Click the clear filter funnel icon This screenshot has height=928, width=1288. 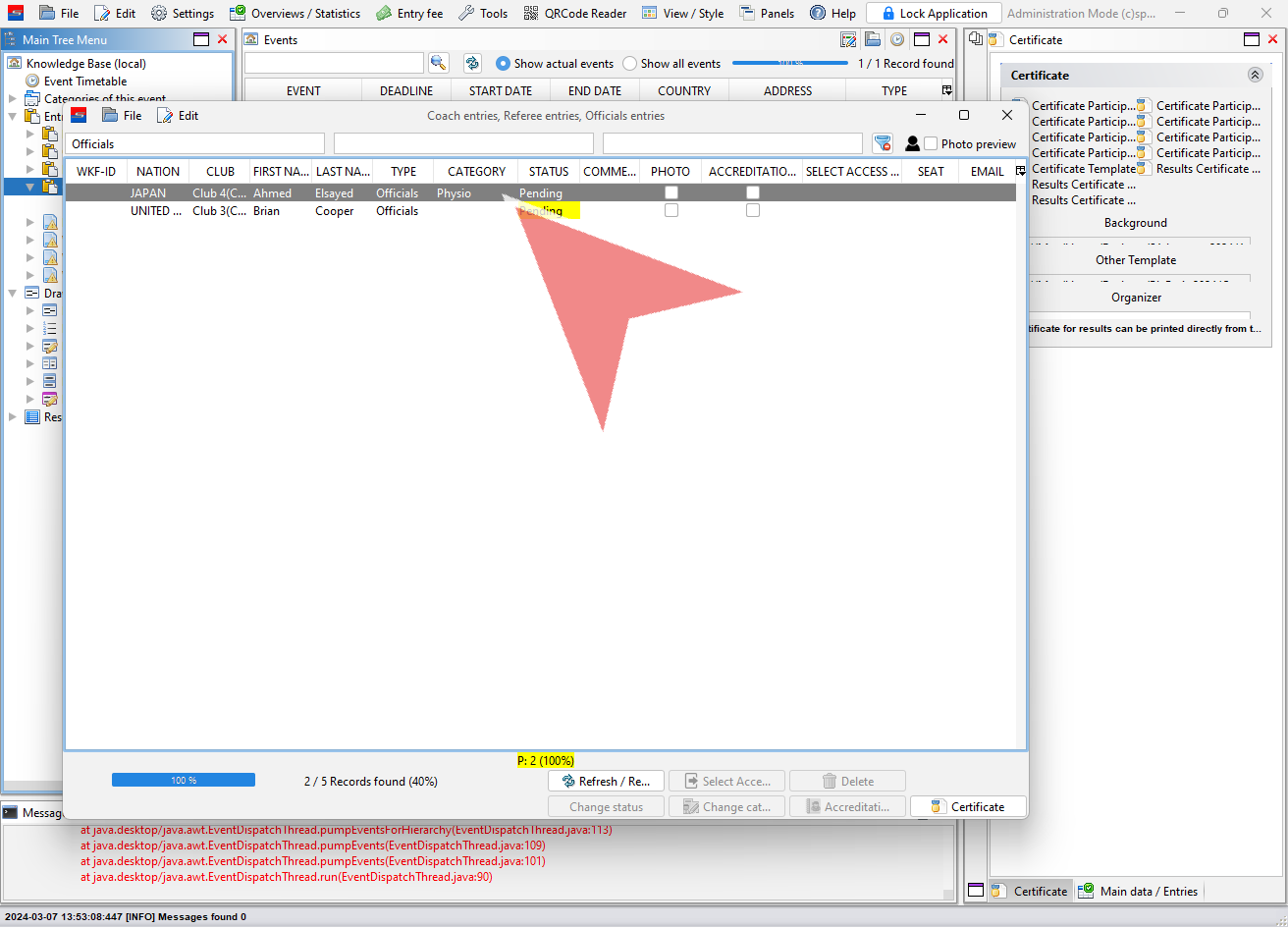click(x=883, y=143)
